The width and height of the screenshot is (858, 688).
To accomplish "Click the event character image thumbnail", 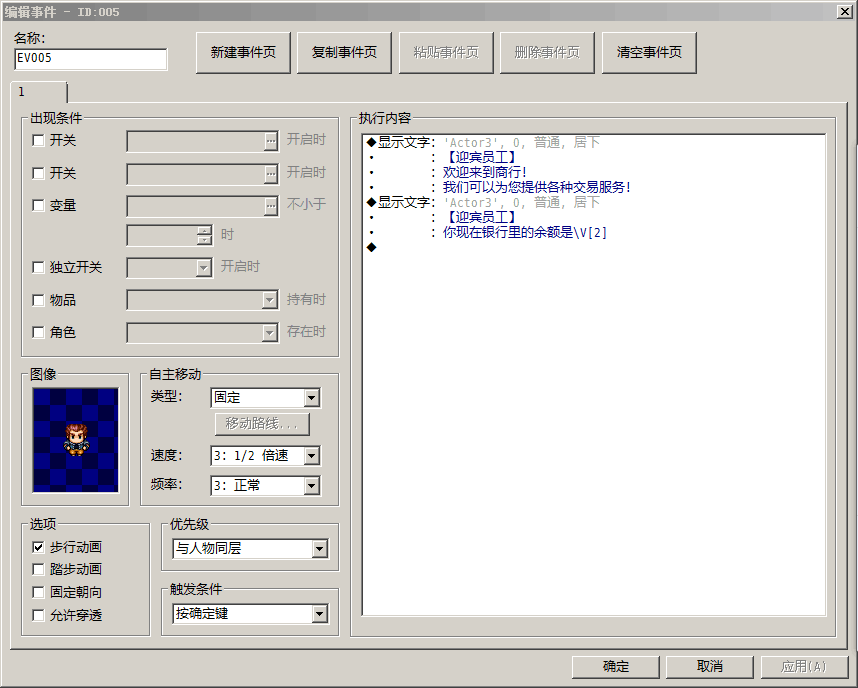I will 76,440.
